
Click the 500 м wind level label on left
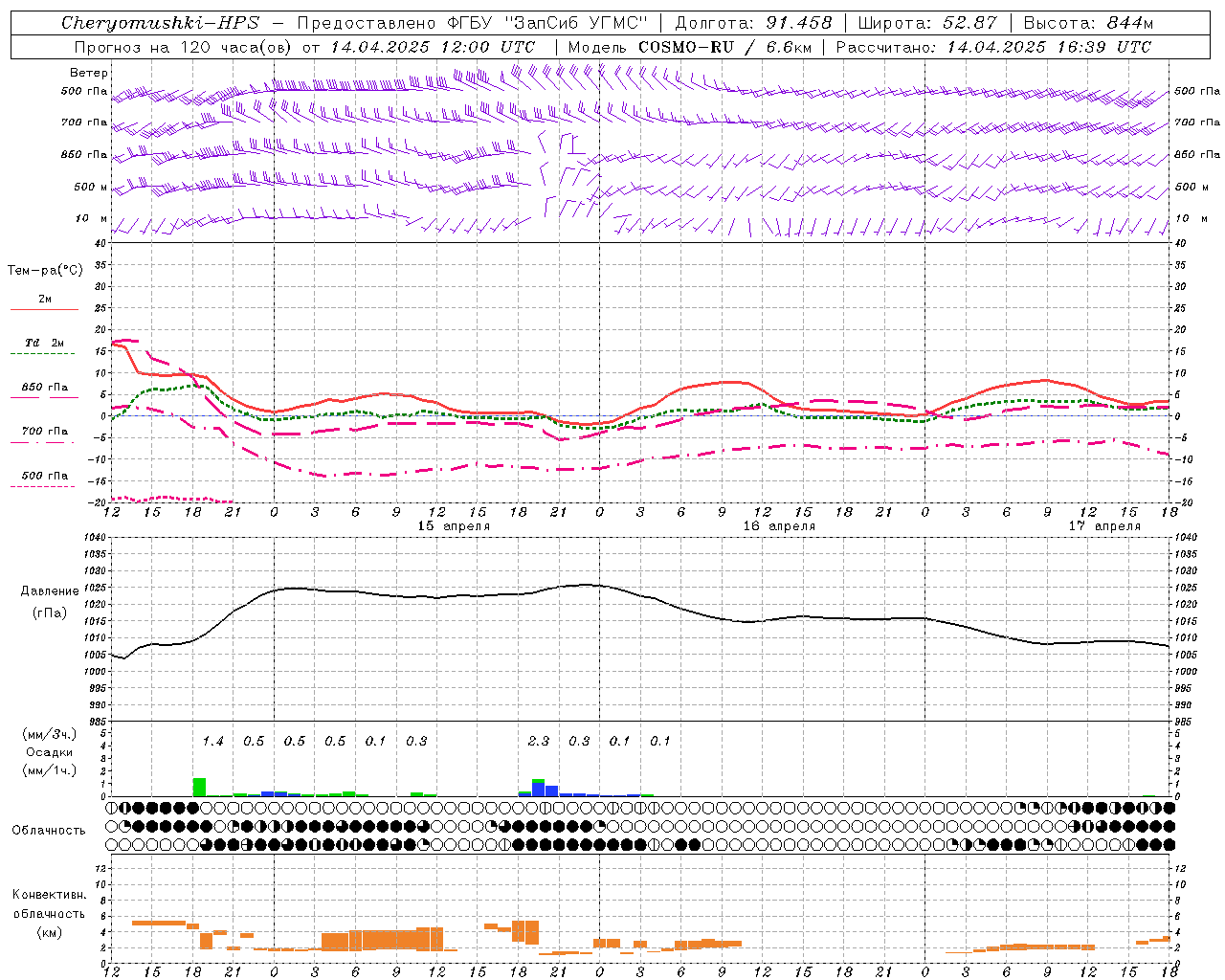[x=92, y=188]
